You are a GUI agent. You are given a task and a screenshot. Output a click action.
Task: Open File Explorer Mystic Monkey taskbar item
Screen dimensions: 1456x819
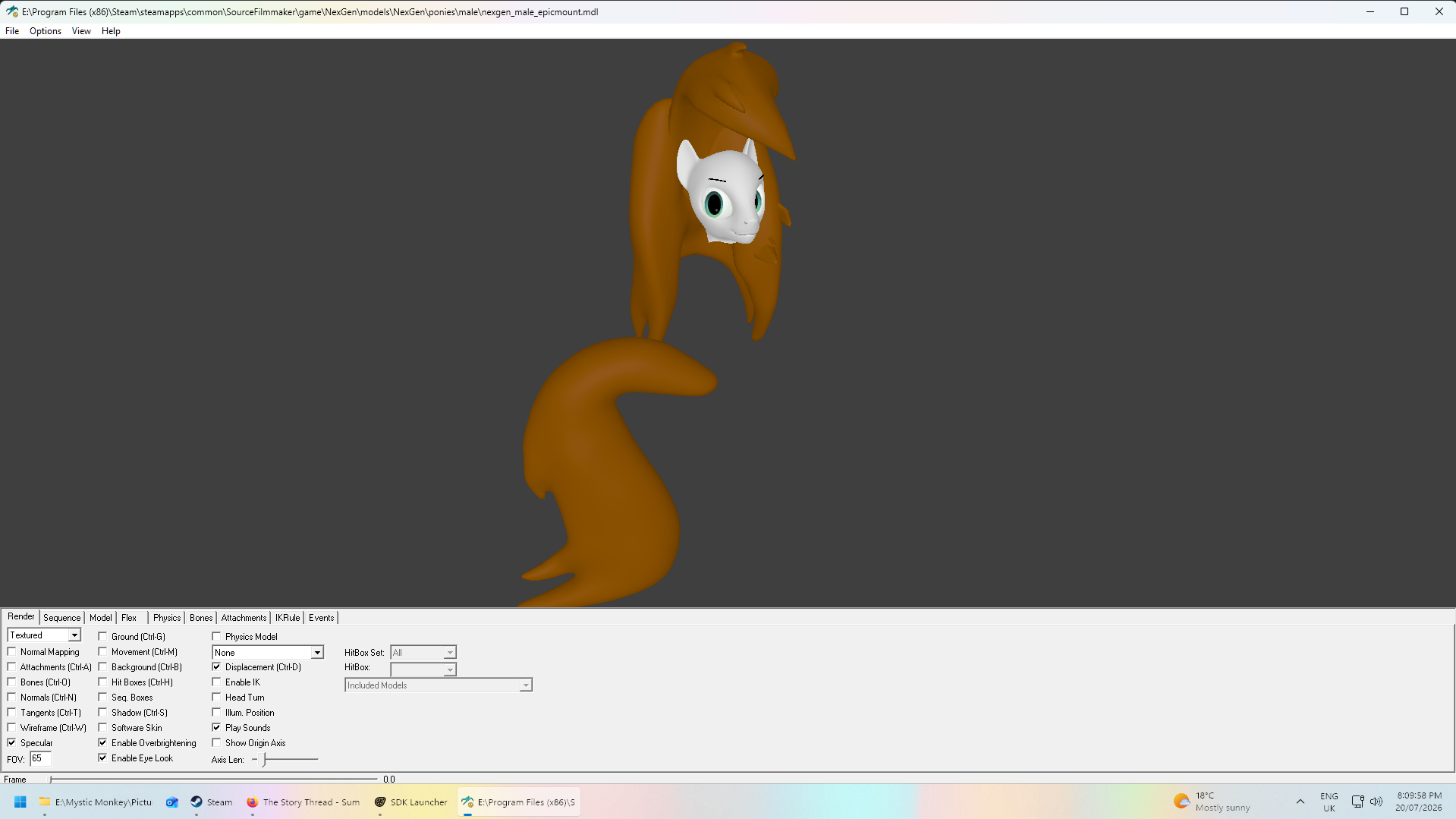tap(96, 802)
